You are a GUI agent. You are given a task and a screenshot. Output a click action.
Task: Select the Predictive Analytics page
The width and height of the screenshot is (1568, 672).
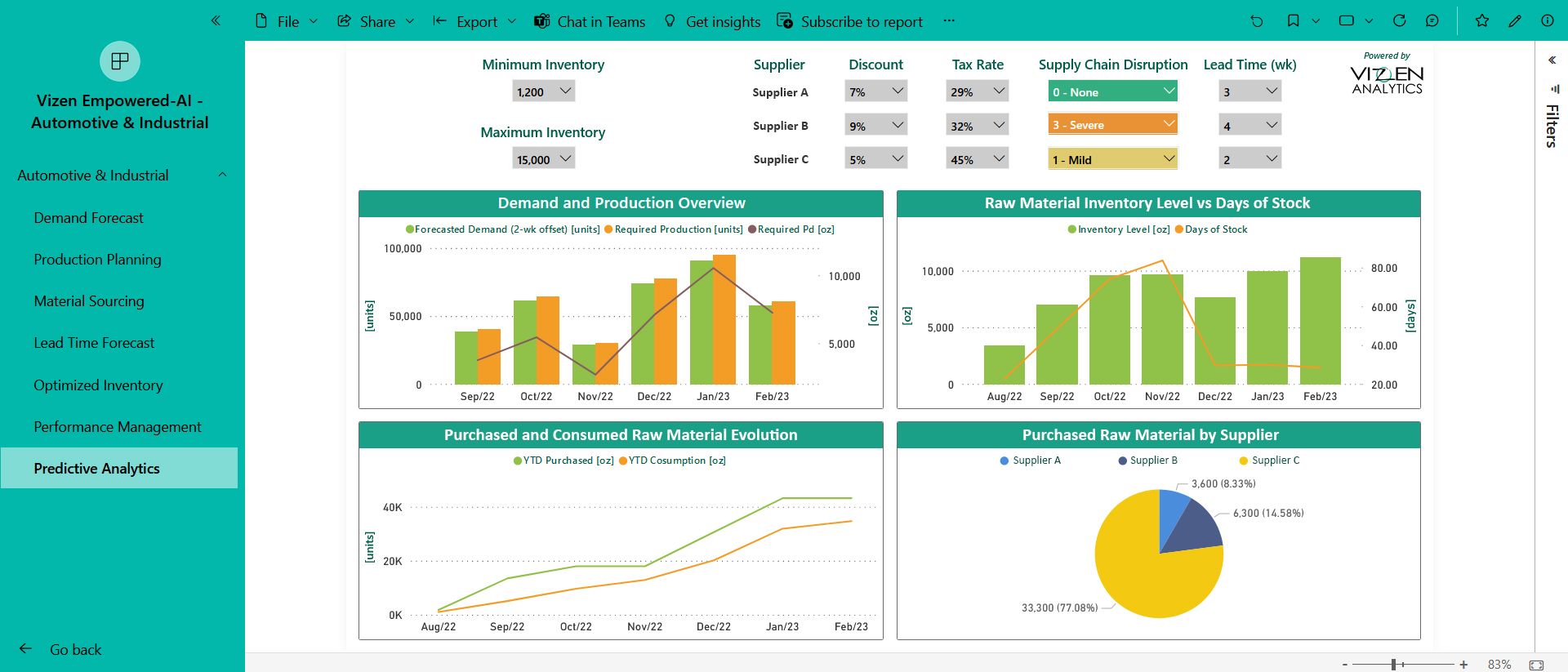[119, 468]
